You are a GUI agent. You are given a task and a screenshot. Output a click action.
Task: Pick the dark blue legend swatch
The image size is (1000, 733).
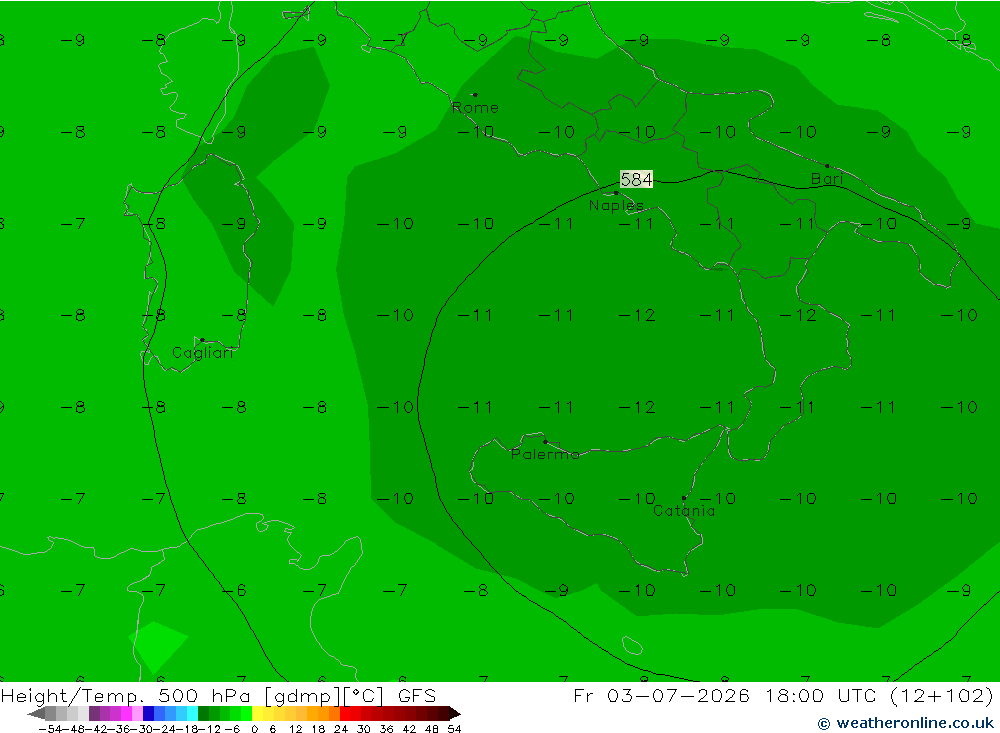[x=149, y=713]
